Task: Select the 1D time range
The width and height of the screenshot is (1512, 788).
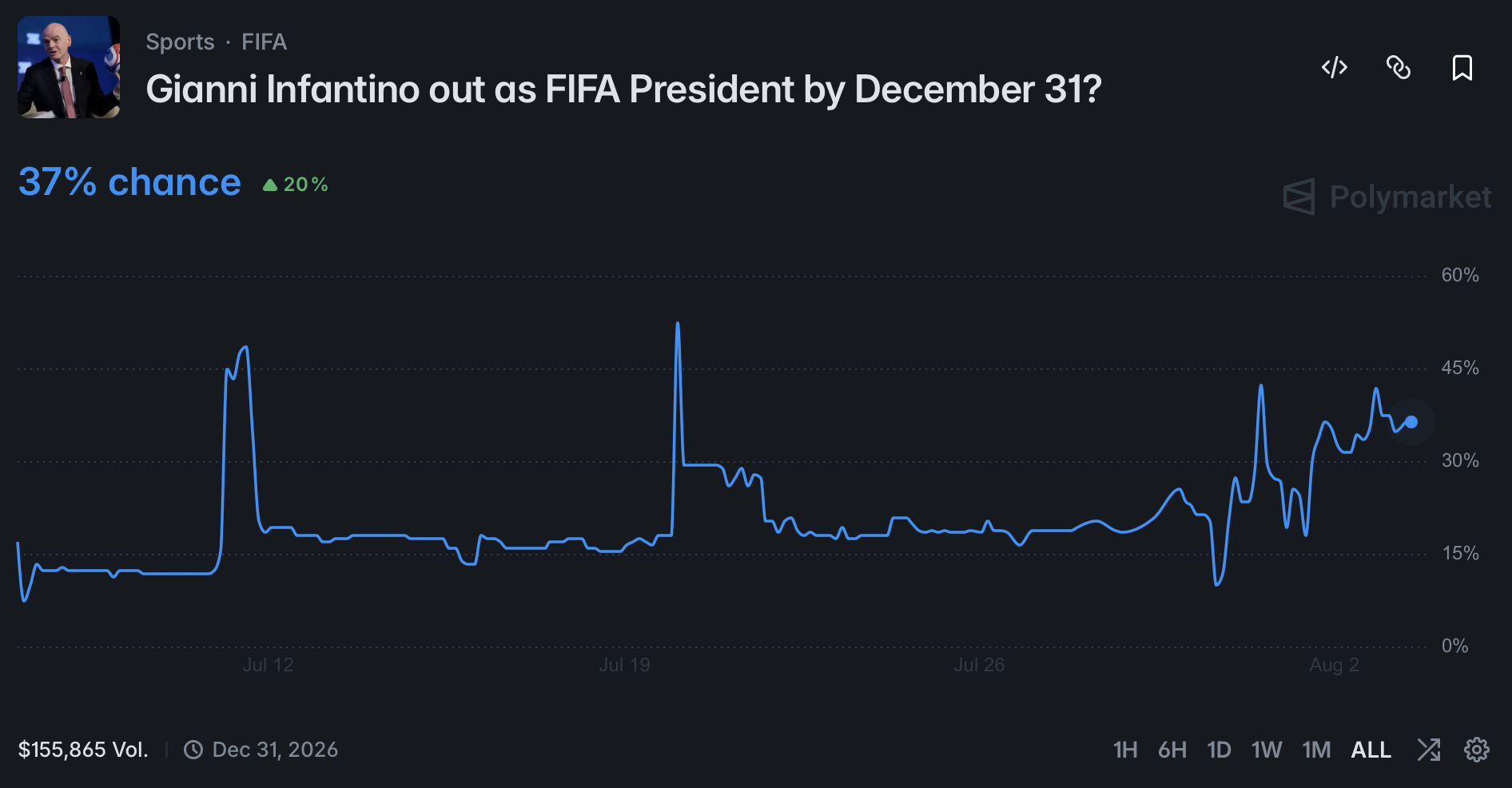Action: pyautogui.click(x=1219, y=750)
